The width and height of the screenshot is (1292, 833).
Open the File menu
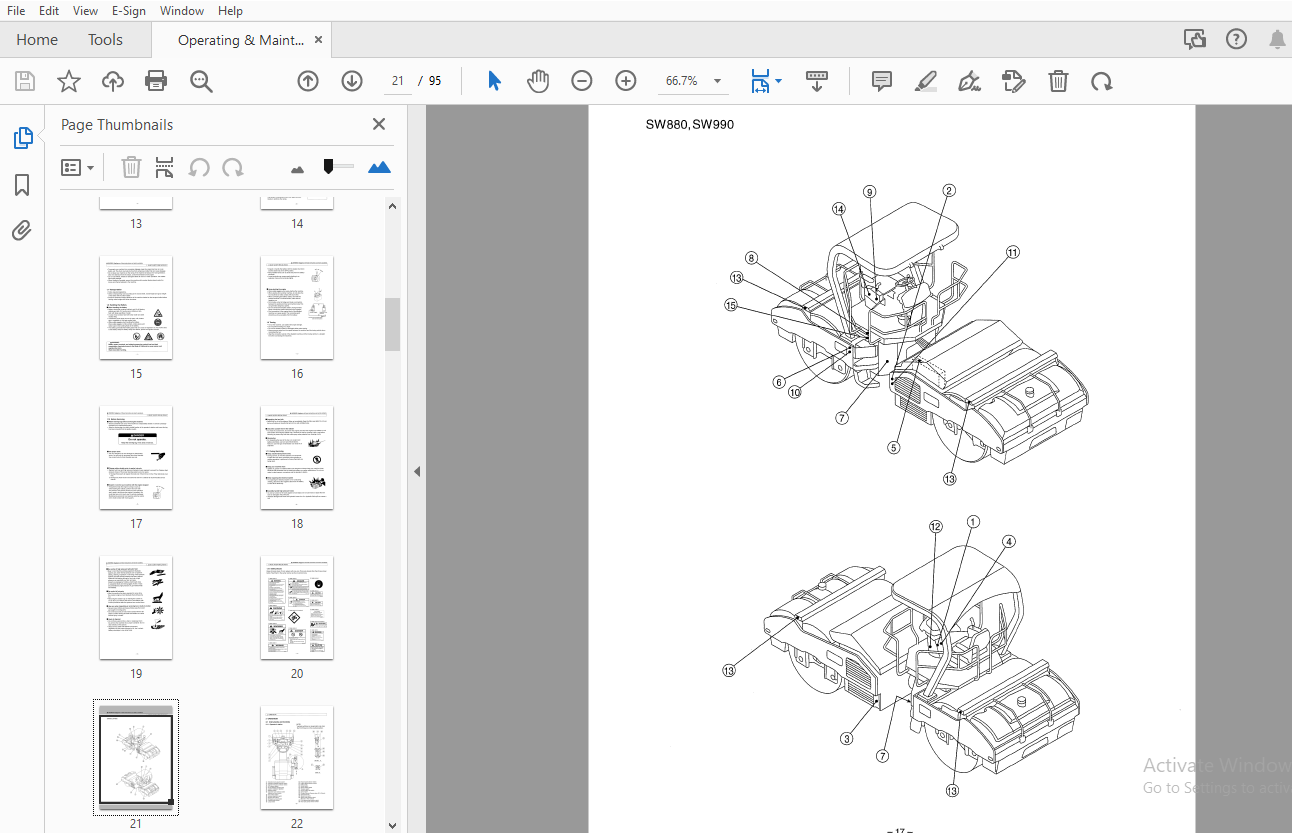pyautogui.click(x=16, y=11)
